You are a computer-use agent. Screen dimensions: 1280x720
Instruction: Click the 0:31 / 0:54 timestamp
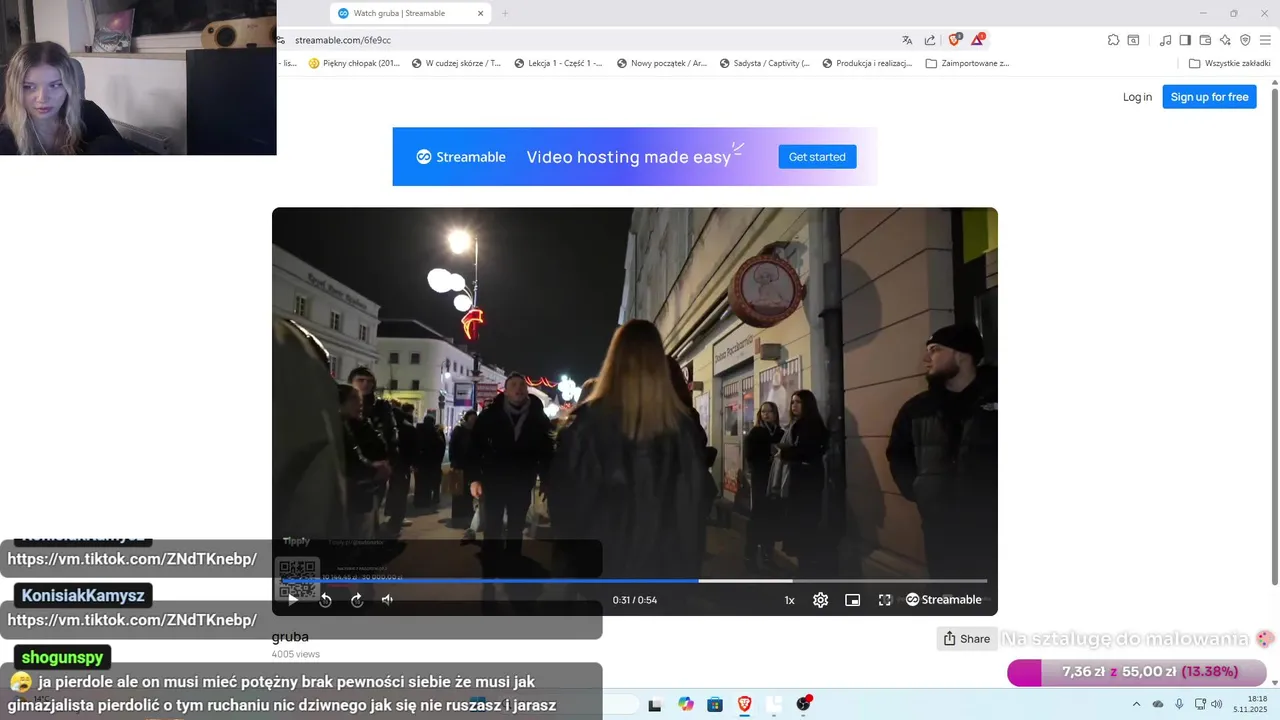635,600
